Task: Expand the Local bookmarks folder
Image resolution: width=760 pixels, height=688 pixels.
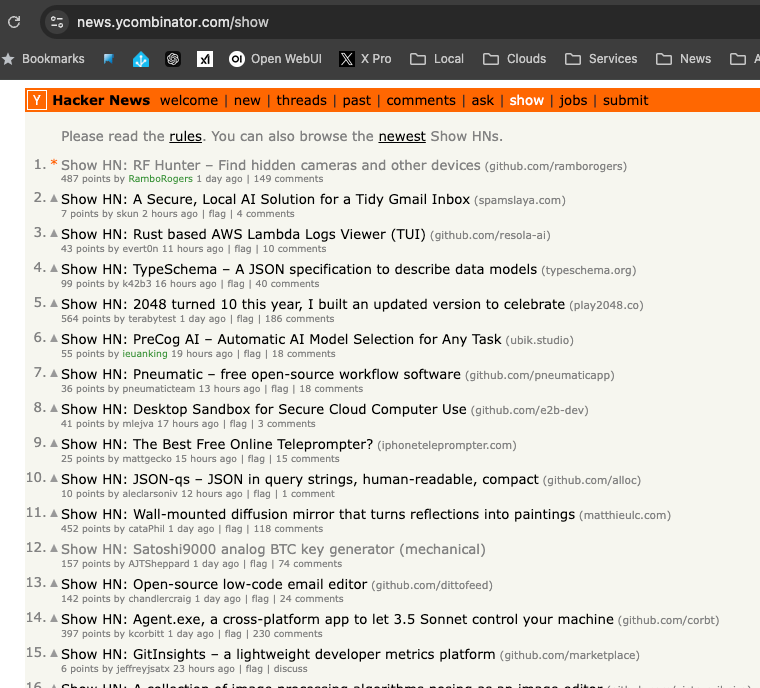Action: pyautogui.click(x=437, y=59)
